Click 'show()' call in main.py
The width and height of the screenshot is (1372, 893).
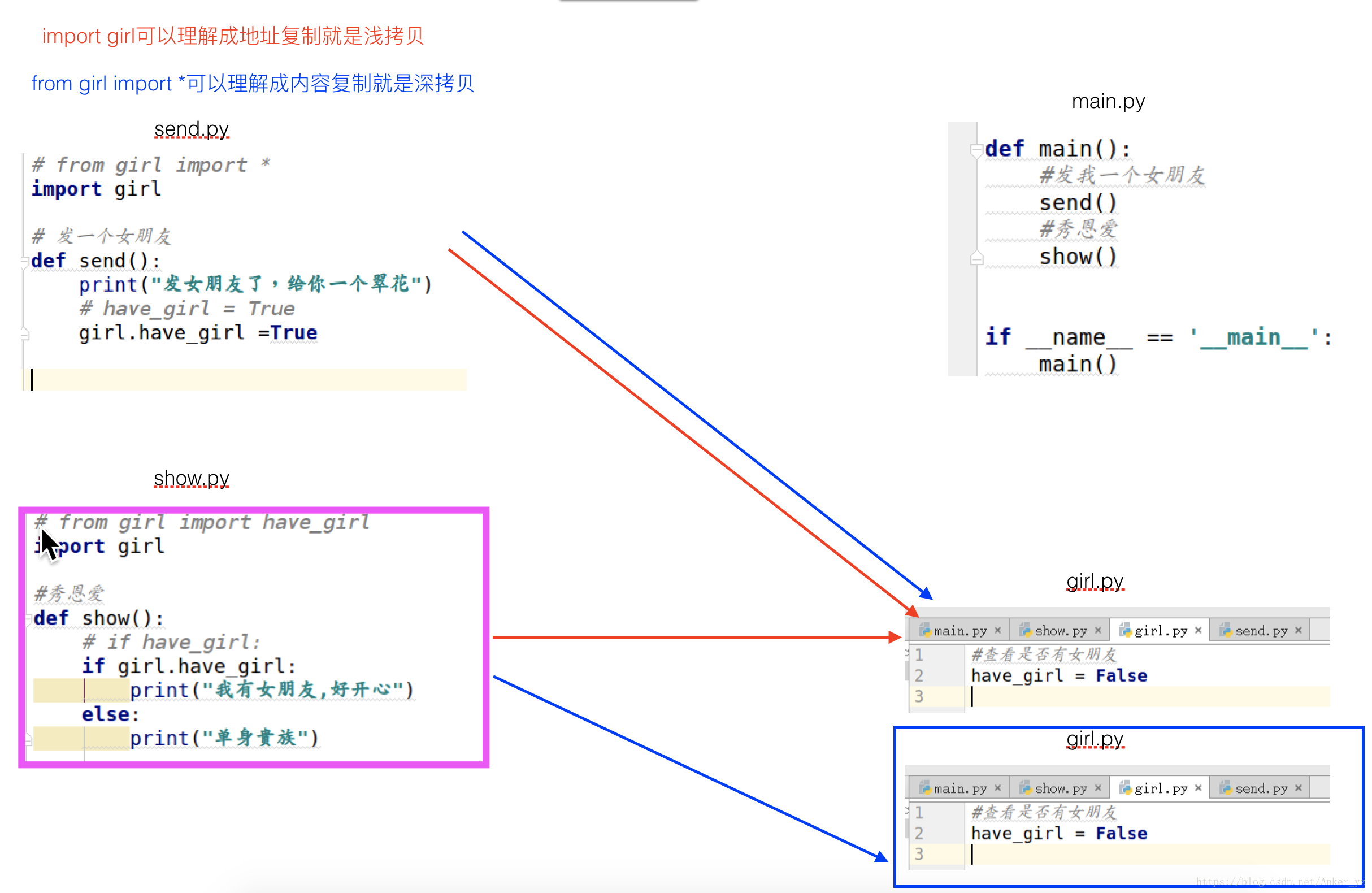(1078, 257)
